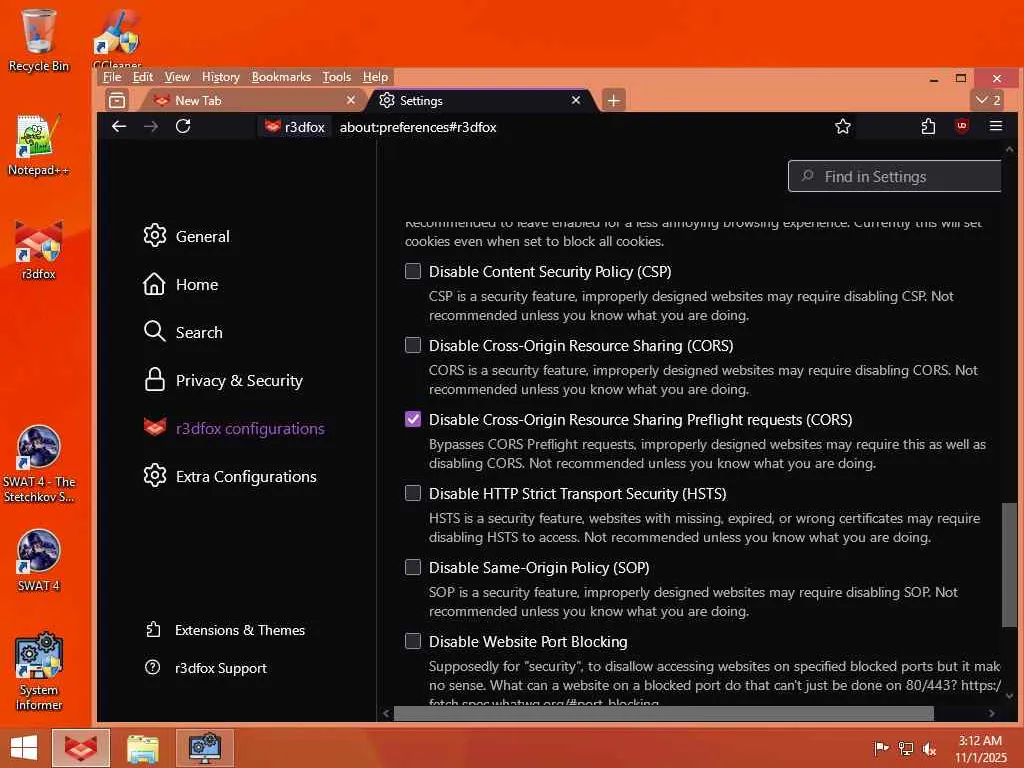Switch to the New Tab tab

click(254, 100)
